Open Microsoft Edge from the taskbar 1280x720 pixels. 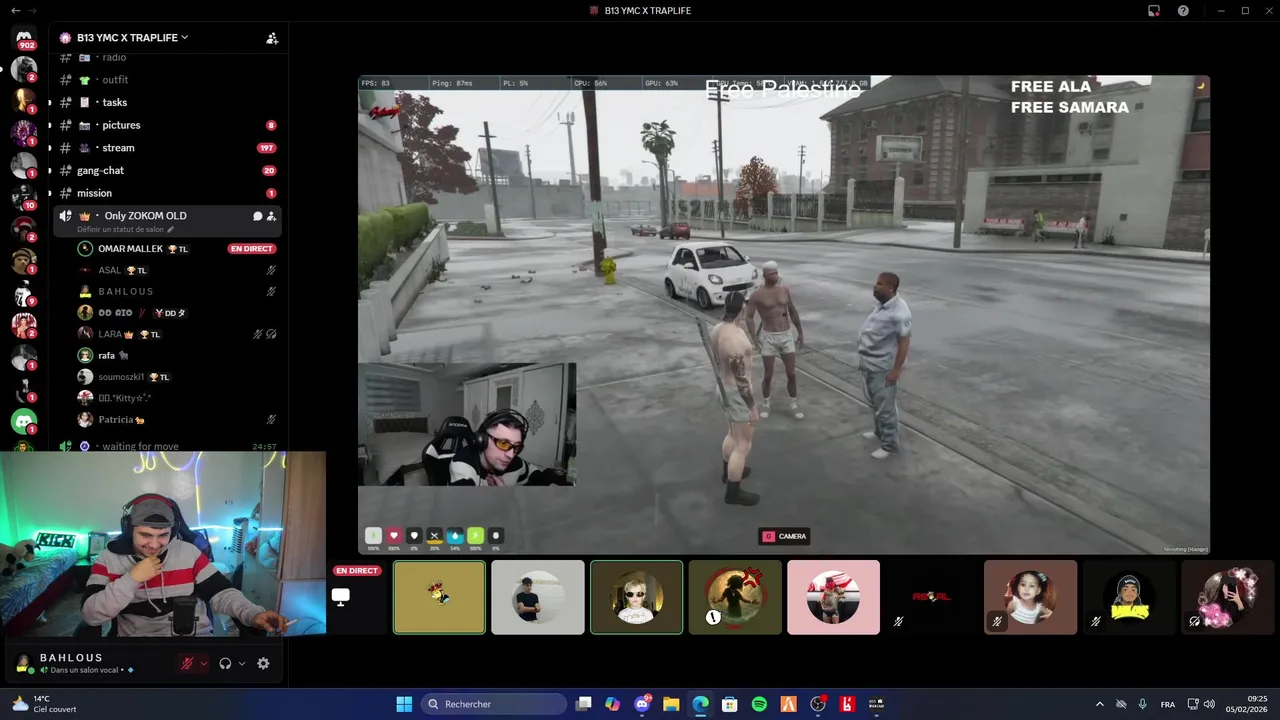(700, 704)
